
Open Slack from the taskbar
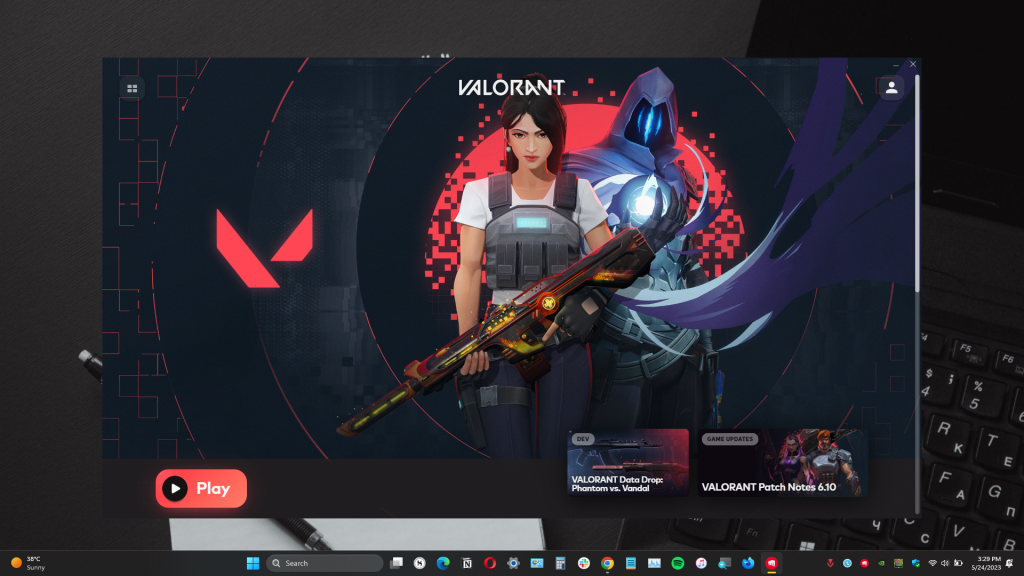coord(584,563)
